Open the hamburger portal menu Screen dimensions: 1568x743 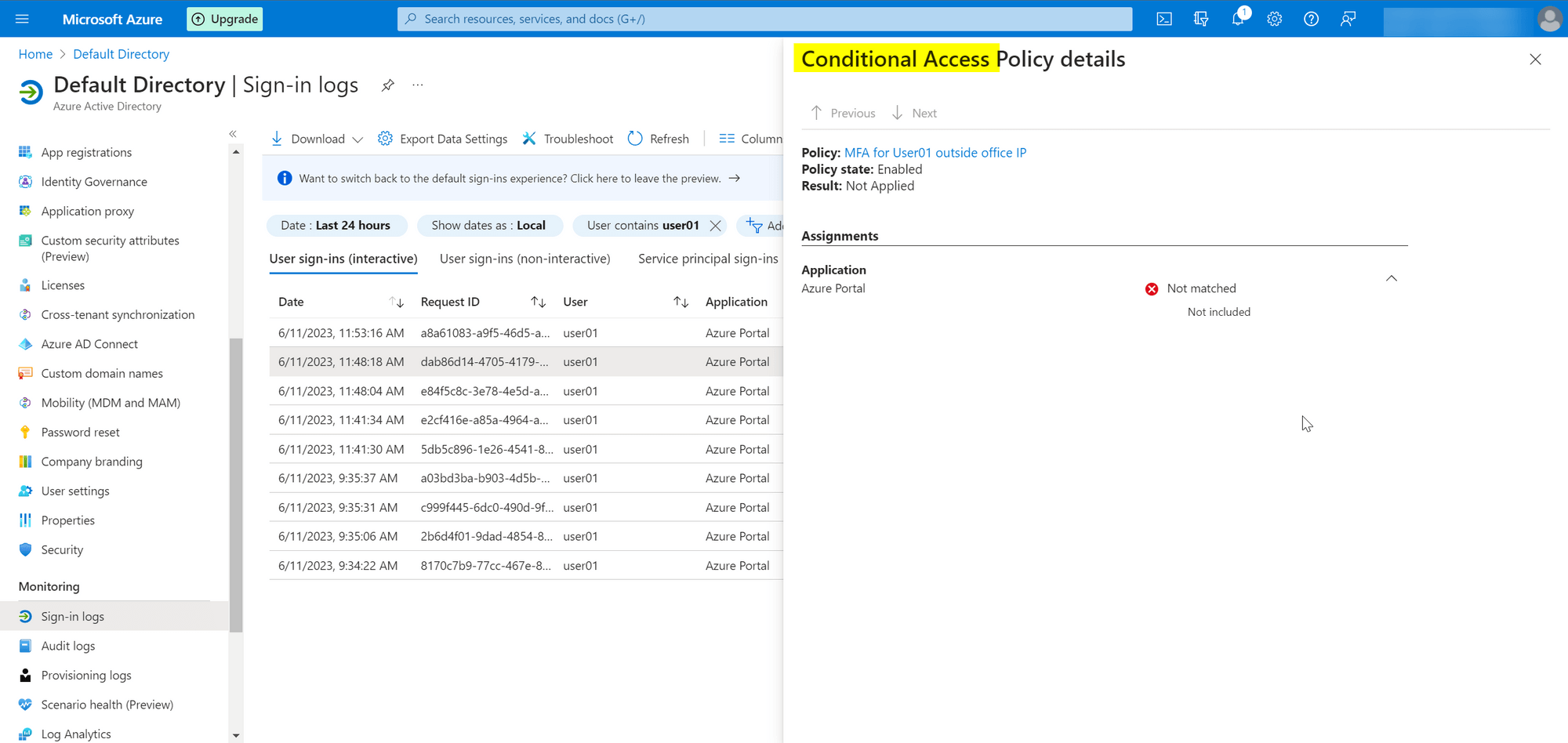[22, 19]
